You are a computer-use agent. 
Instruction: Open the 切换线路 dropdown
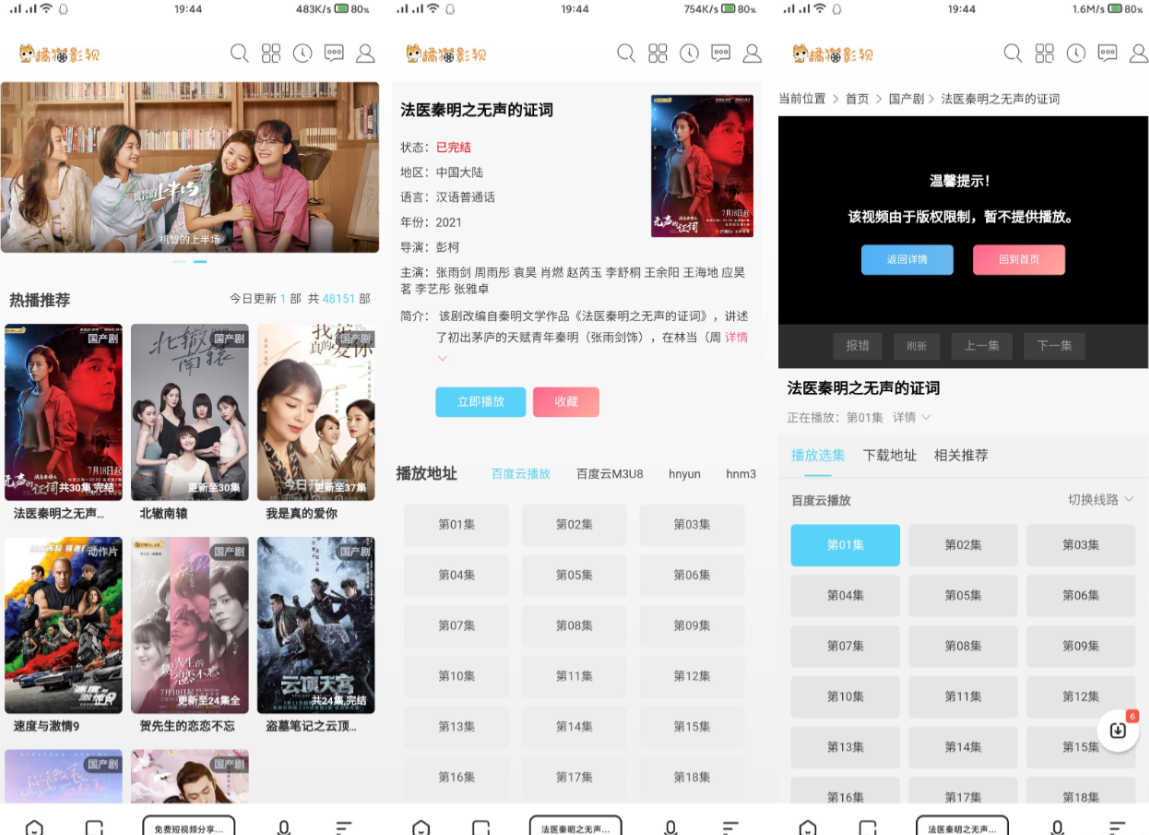point(1101,500)
